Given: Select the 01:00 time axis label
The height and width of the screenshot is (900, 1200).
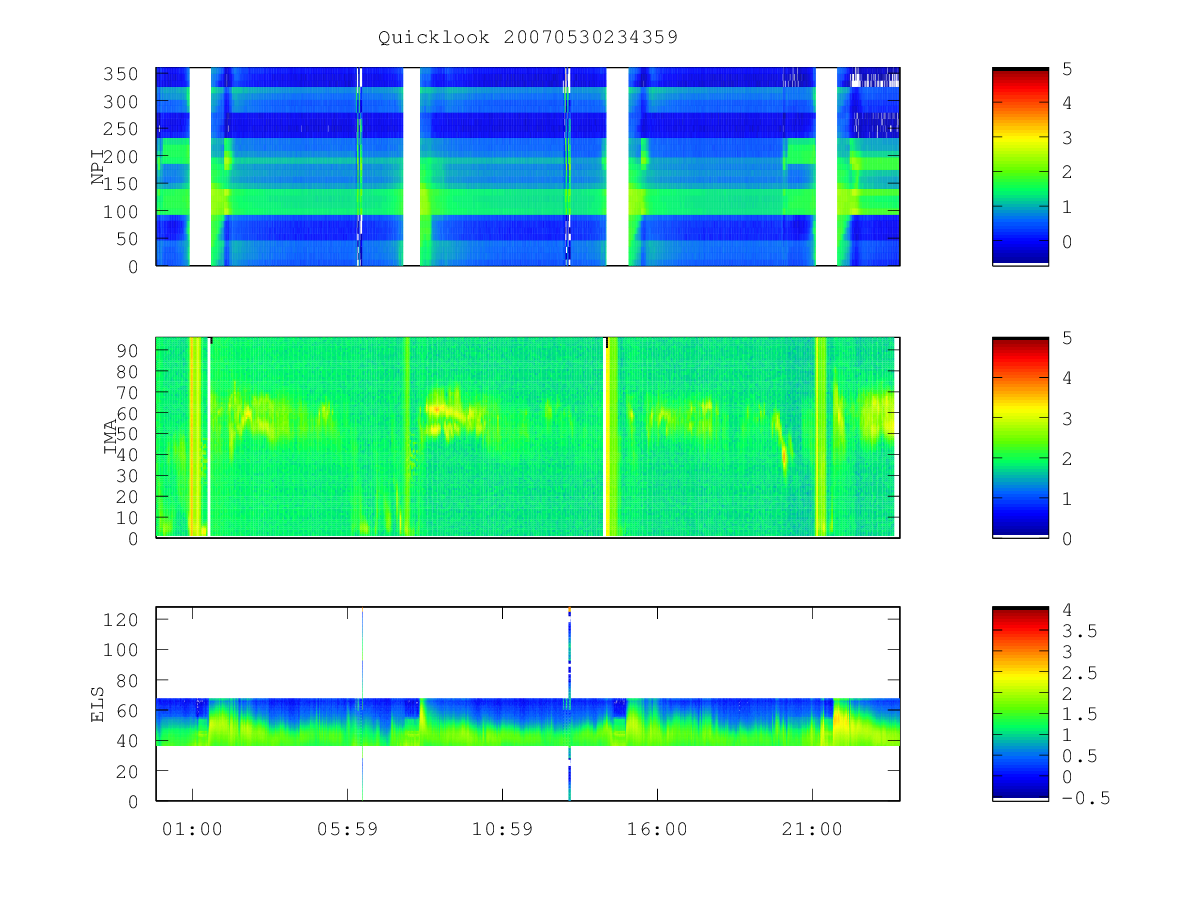Looking at the screenshot, I should 192,829.
